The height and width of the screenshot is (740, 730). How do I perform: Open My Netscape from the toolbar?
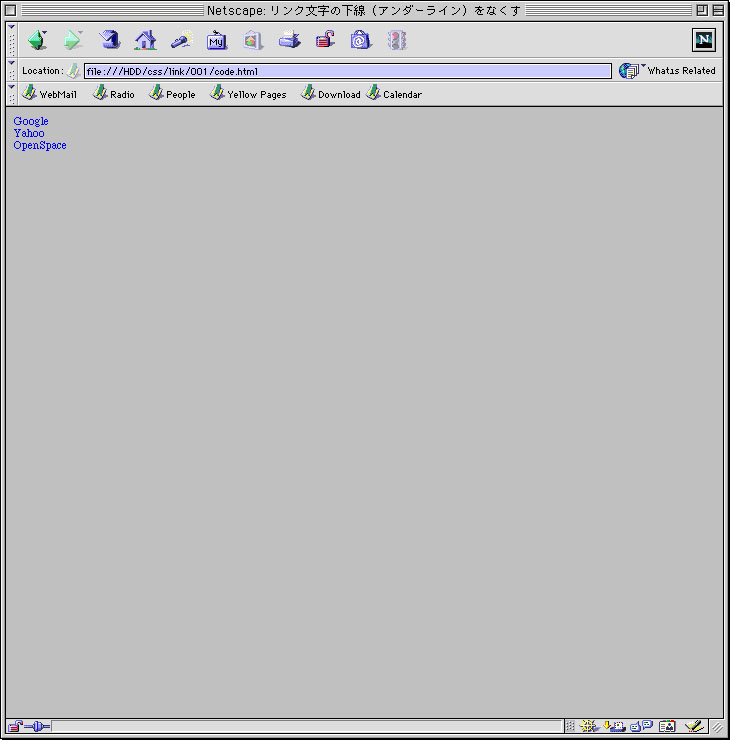point(217,41)
